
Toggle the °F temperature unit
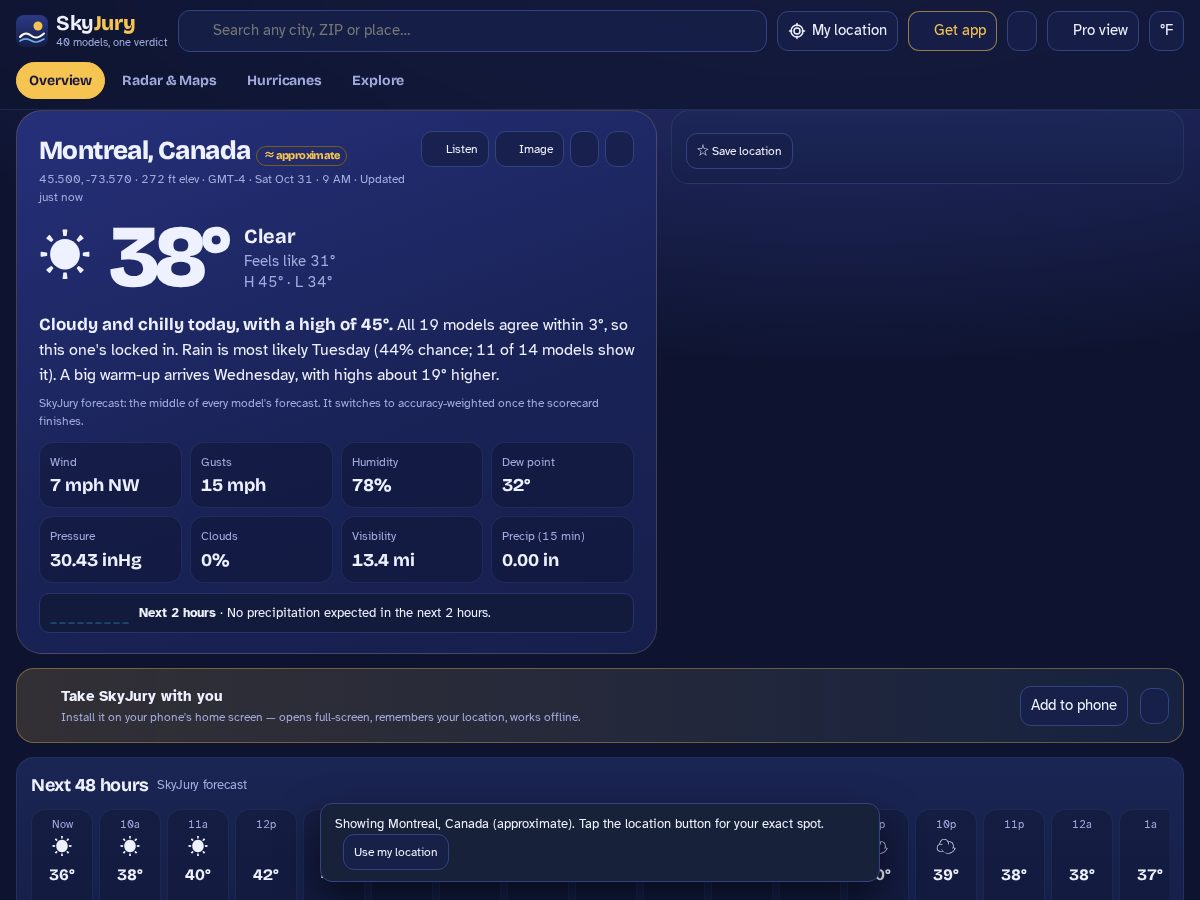click(x=1166, y=31)
